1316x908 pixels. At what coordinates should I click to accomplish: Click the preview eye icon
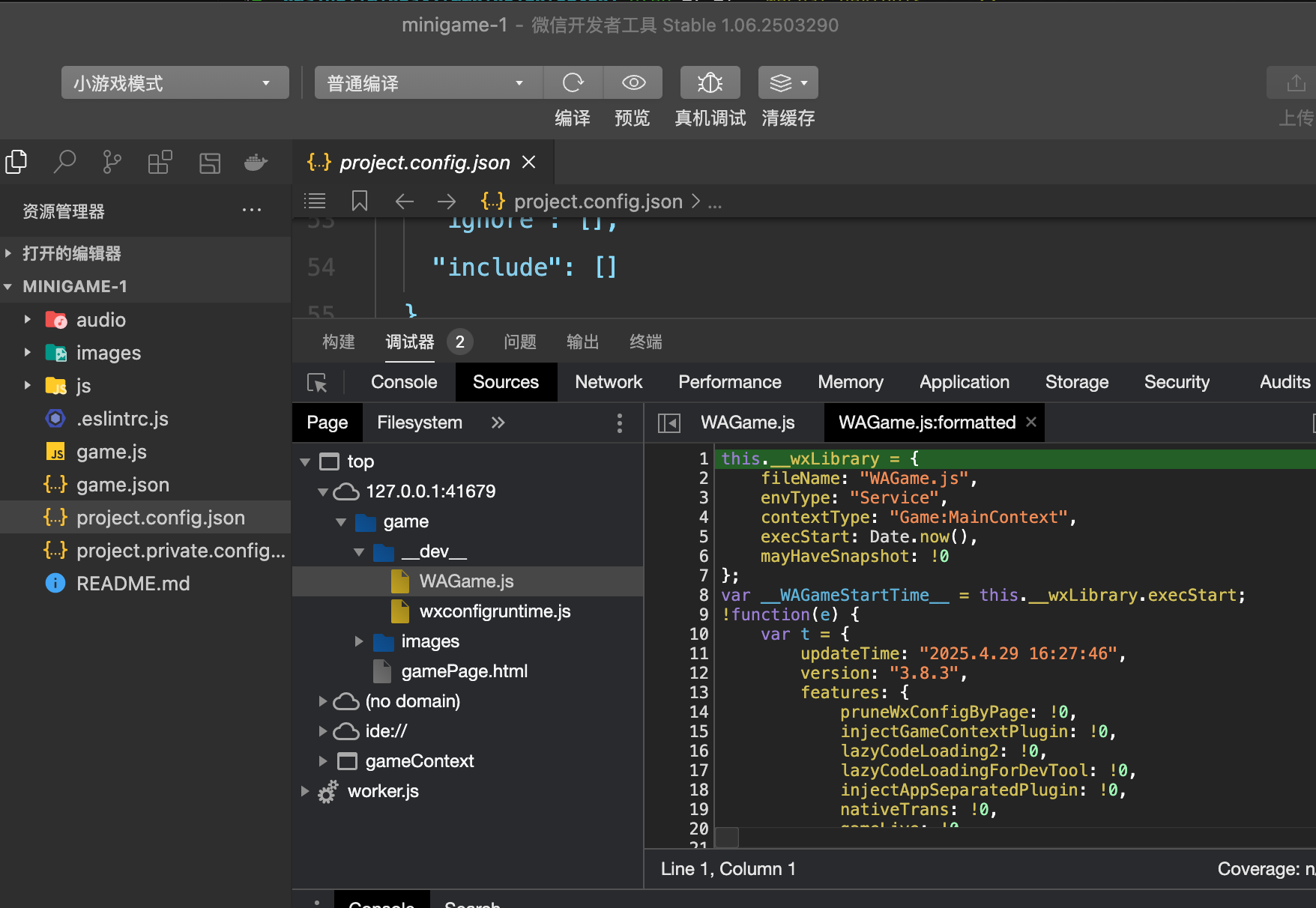[633, 82]
